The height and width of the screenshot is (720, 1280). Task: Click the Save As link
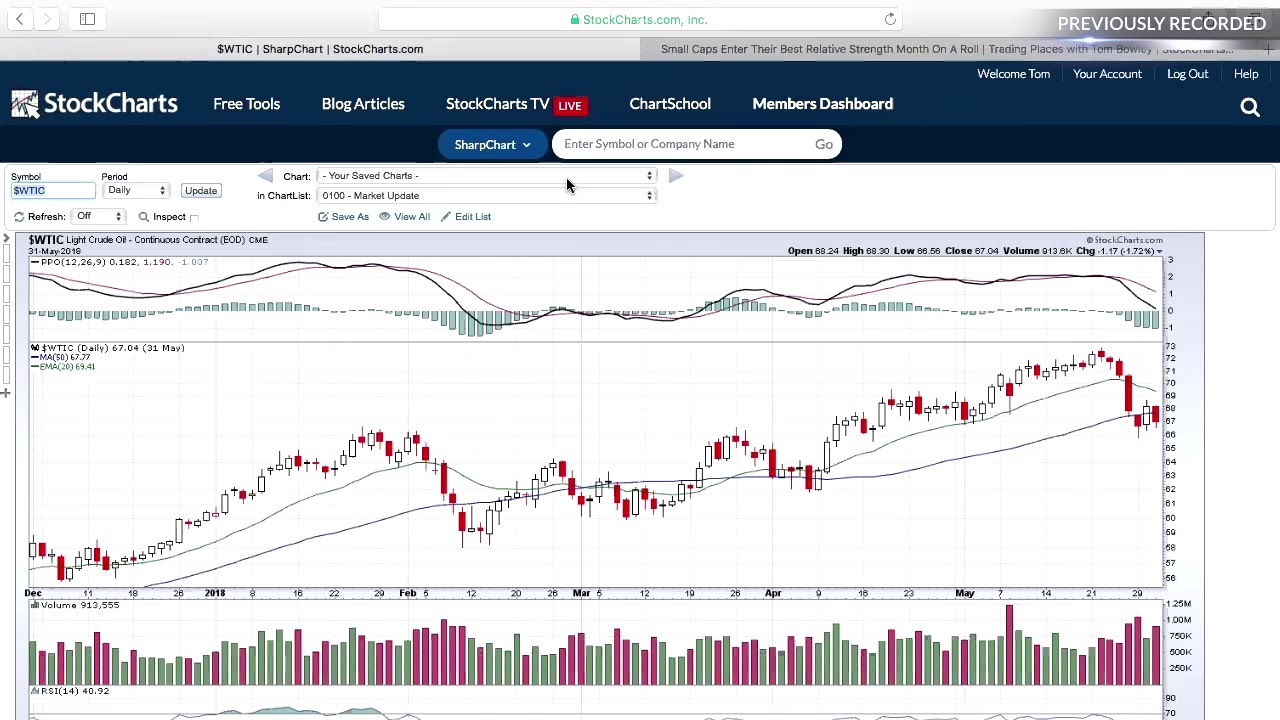[x=350, y=217]
